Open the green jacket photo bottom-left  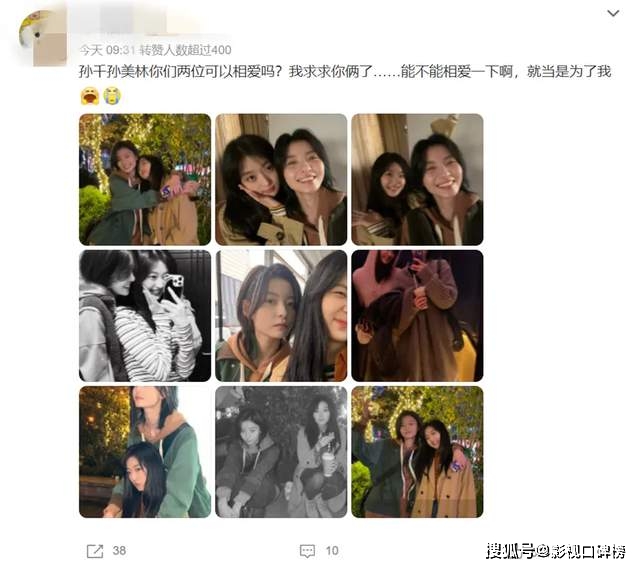point(145,452)
